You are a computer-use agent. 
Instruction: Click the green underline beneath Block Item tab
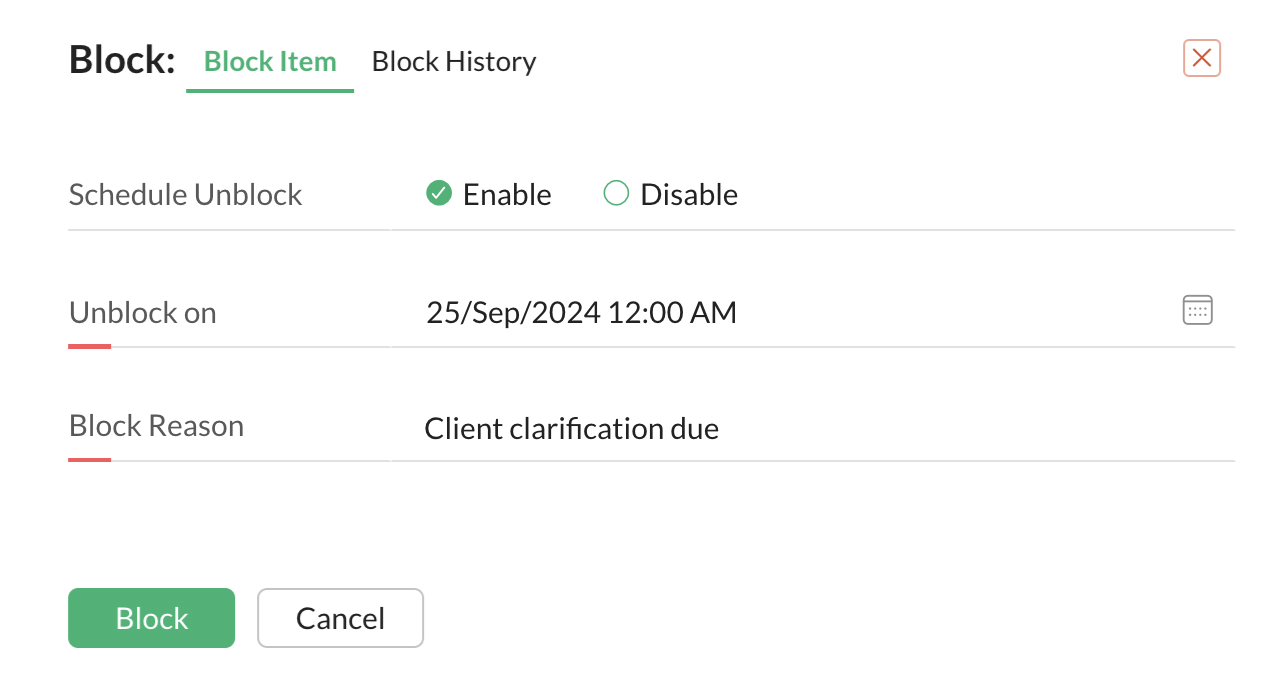[270, 91]
